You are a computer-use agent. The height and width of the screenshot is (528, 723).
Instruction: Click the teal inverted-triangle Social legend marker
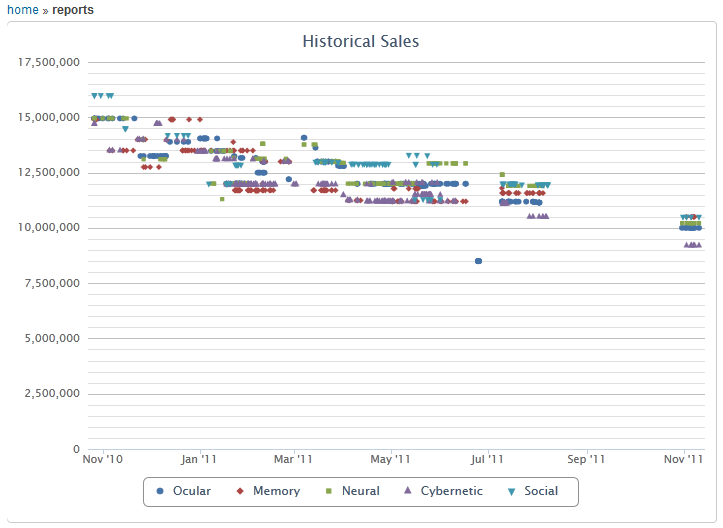click(512, 491)
